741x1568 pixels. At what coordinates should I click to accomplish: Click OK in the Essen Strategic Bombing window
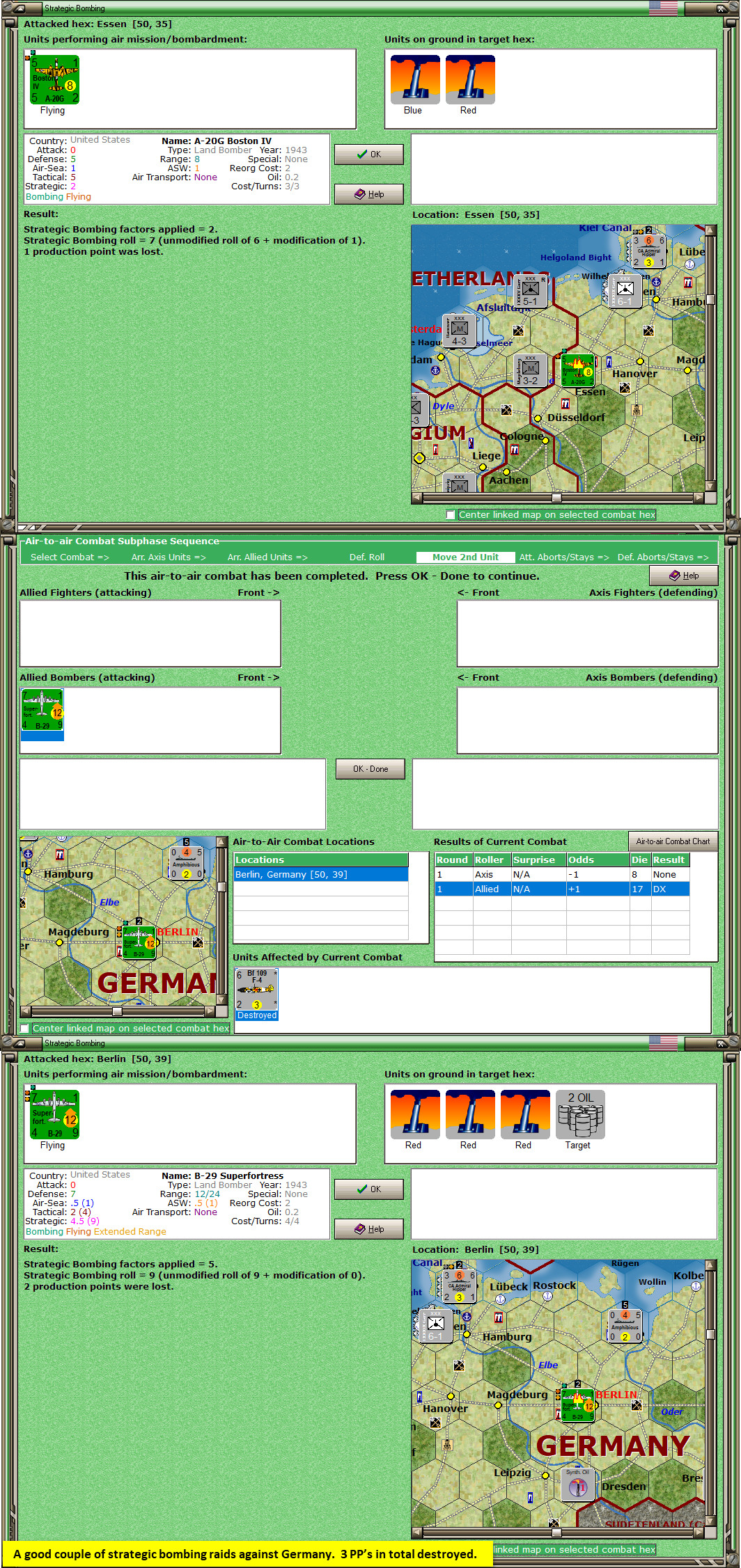point(368,154)
